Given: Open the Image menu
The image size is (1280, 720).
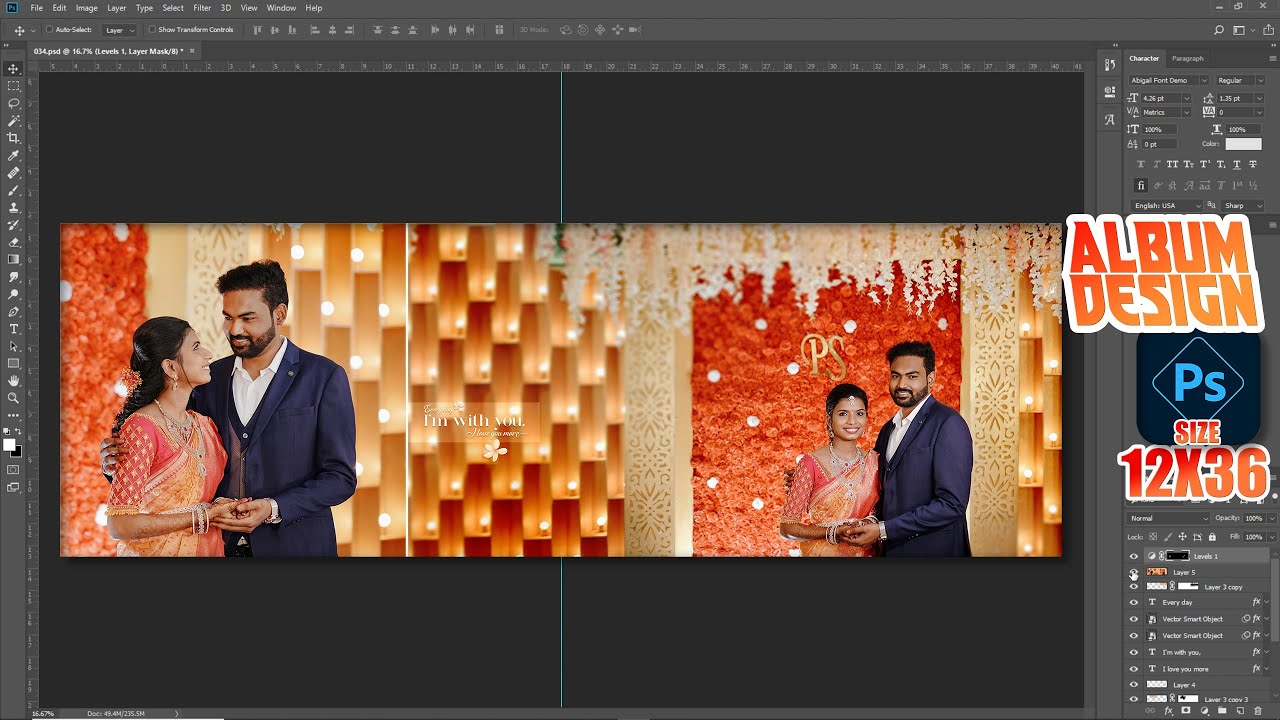Looking at the screenshot, I should (x=87, y=8).
